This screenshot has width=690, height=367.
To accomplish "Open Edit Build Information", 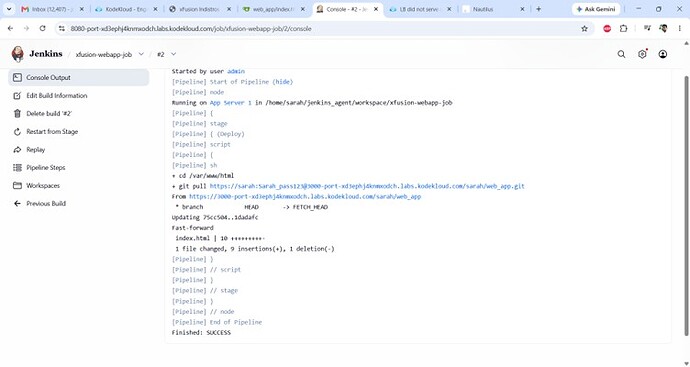I will pyautogui.click(x=57, y=95).
